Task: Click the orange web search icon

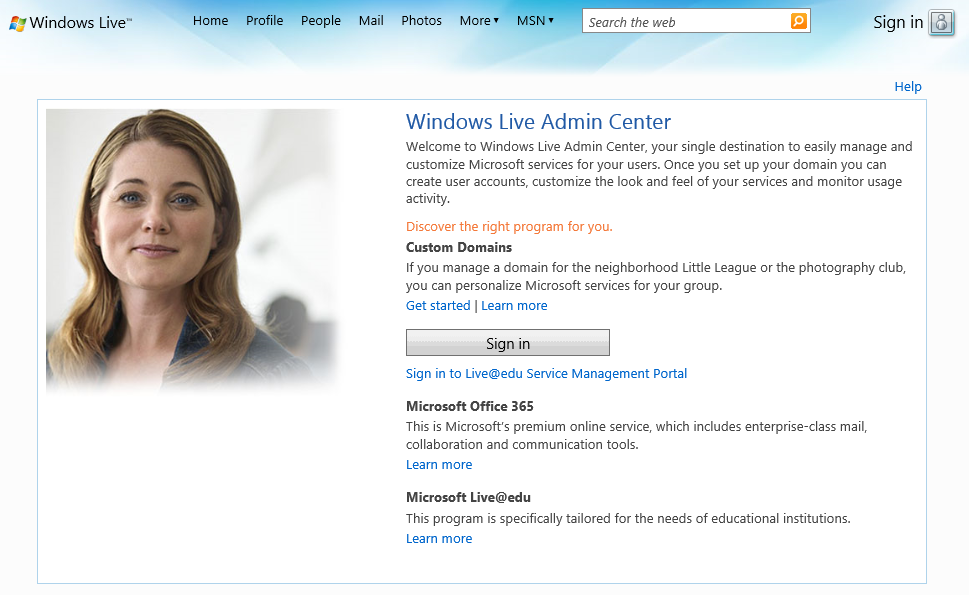Action: [x=798, y=21]
